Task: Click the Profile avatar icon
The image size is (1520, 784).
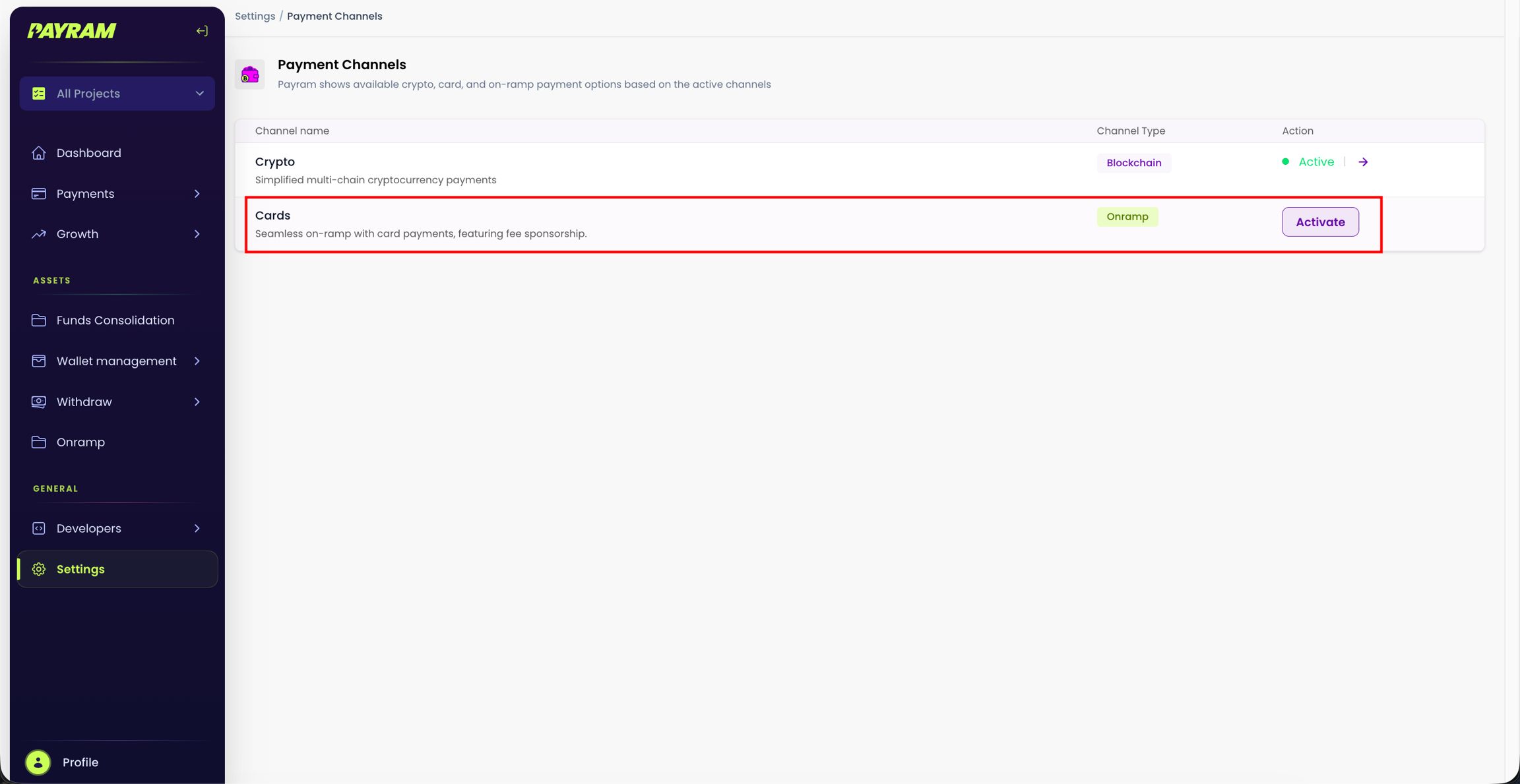Action: [x=38, y=762]
